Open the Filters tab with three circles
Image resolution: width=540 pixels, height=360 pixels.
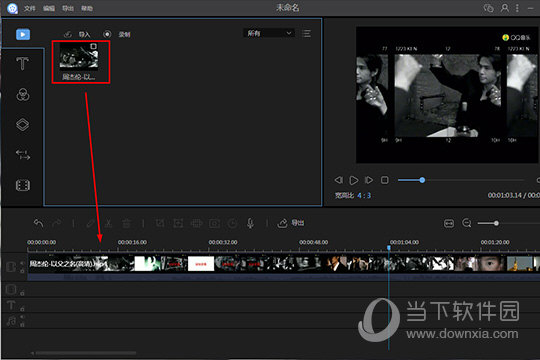tap(23, 94)
